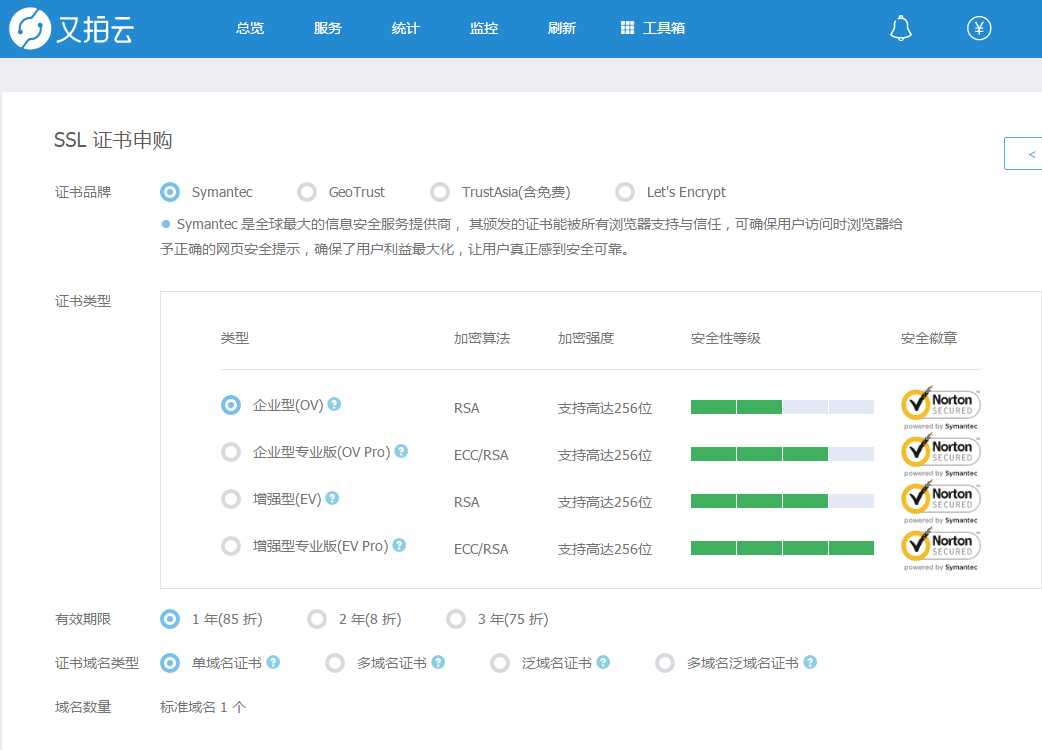Screen dimensions: 1042x750
Task: Click the help icon next to 增强型专业版(EV Pro)
Action: (x=399, y=545)
